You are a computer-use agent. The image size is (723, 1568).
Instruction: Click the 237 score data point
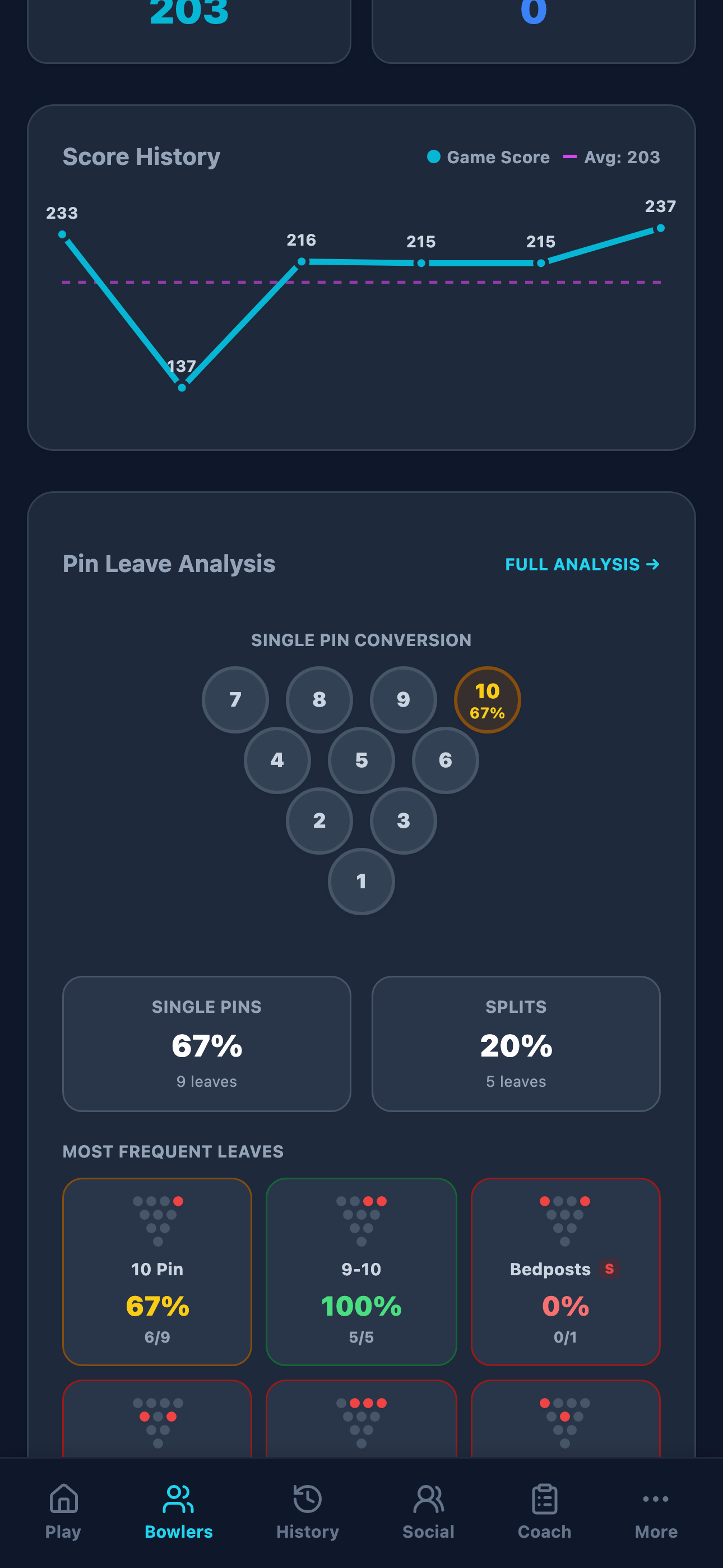tap(660, 229)
